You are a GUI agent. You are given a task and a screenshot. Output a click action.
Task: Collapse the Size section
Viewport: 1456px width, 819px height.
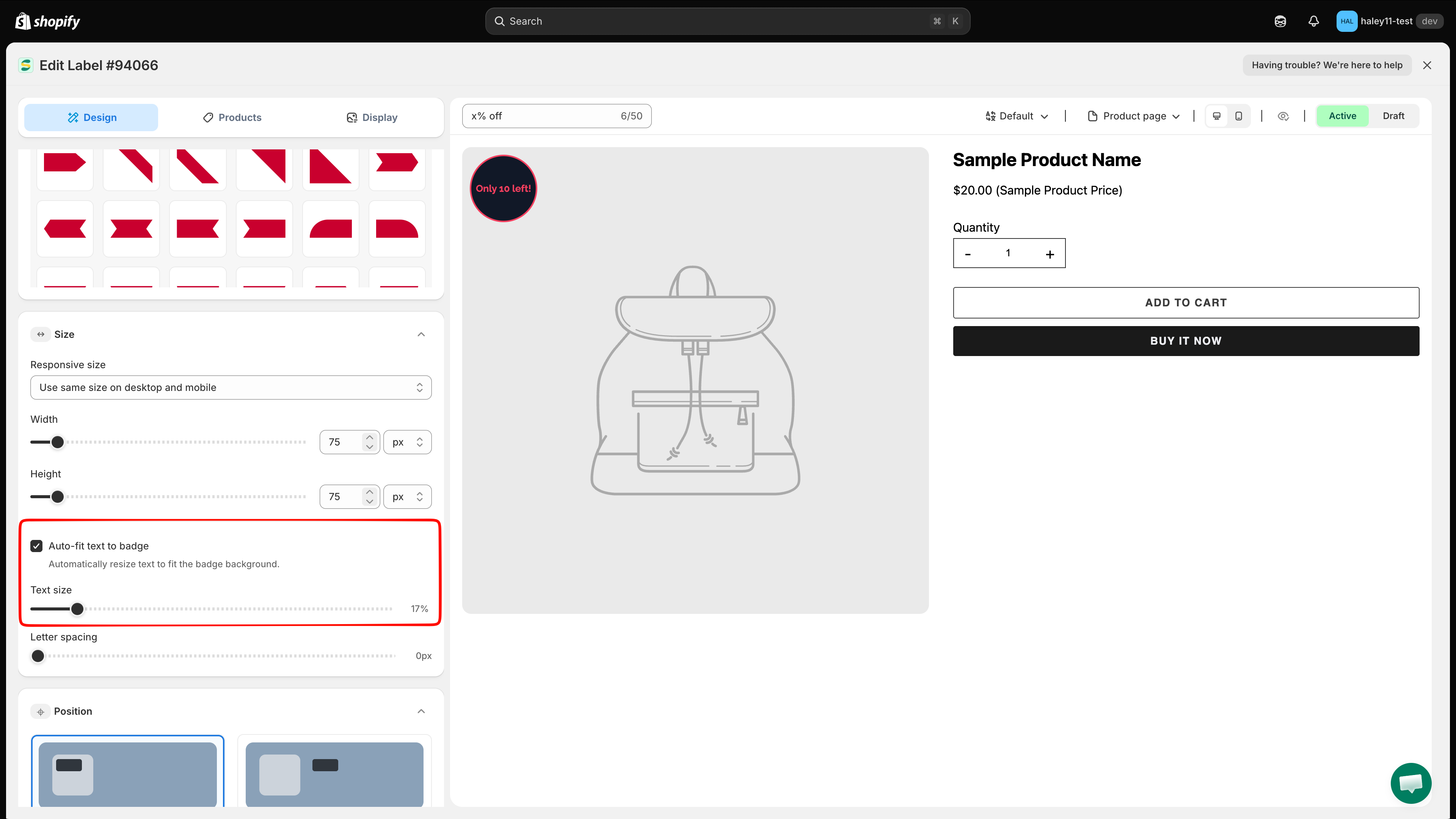[421, 334]
